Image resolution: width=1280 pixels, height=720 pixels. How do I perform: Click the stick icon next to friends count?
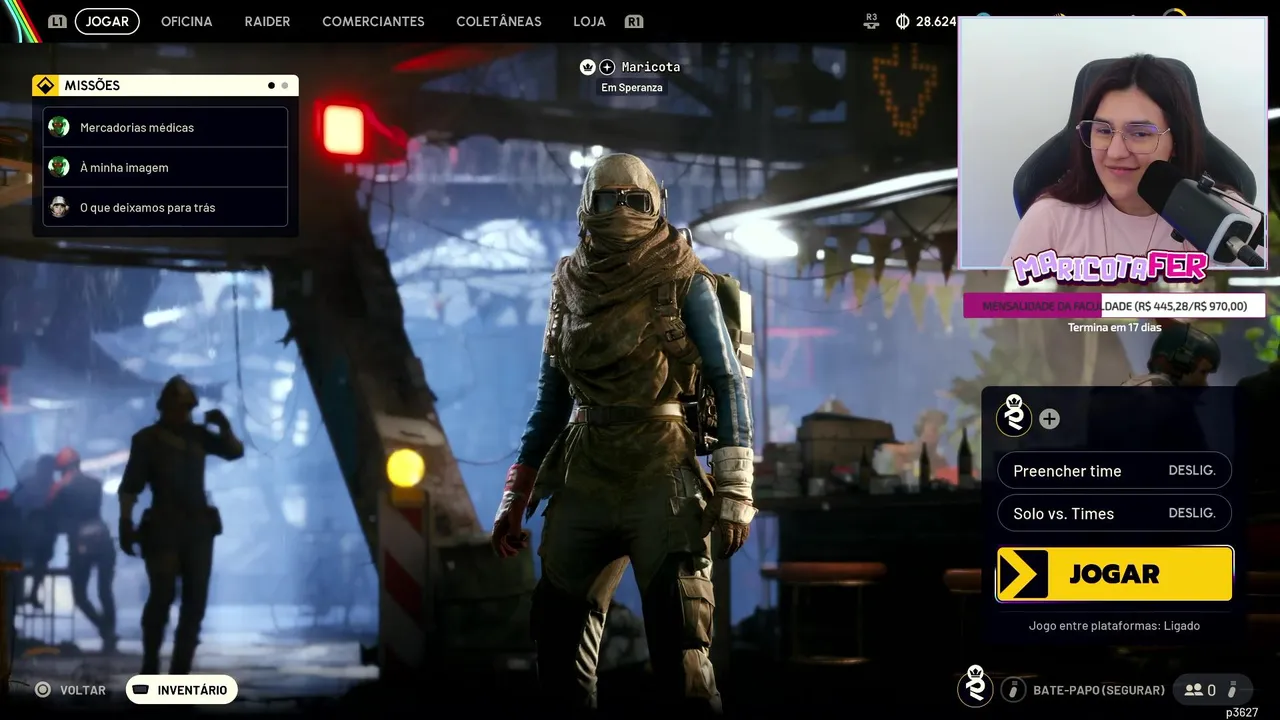click(x=1232, y=690)
